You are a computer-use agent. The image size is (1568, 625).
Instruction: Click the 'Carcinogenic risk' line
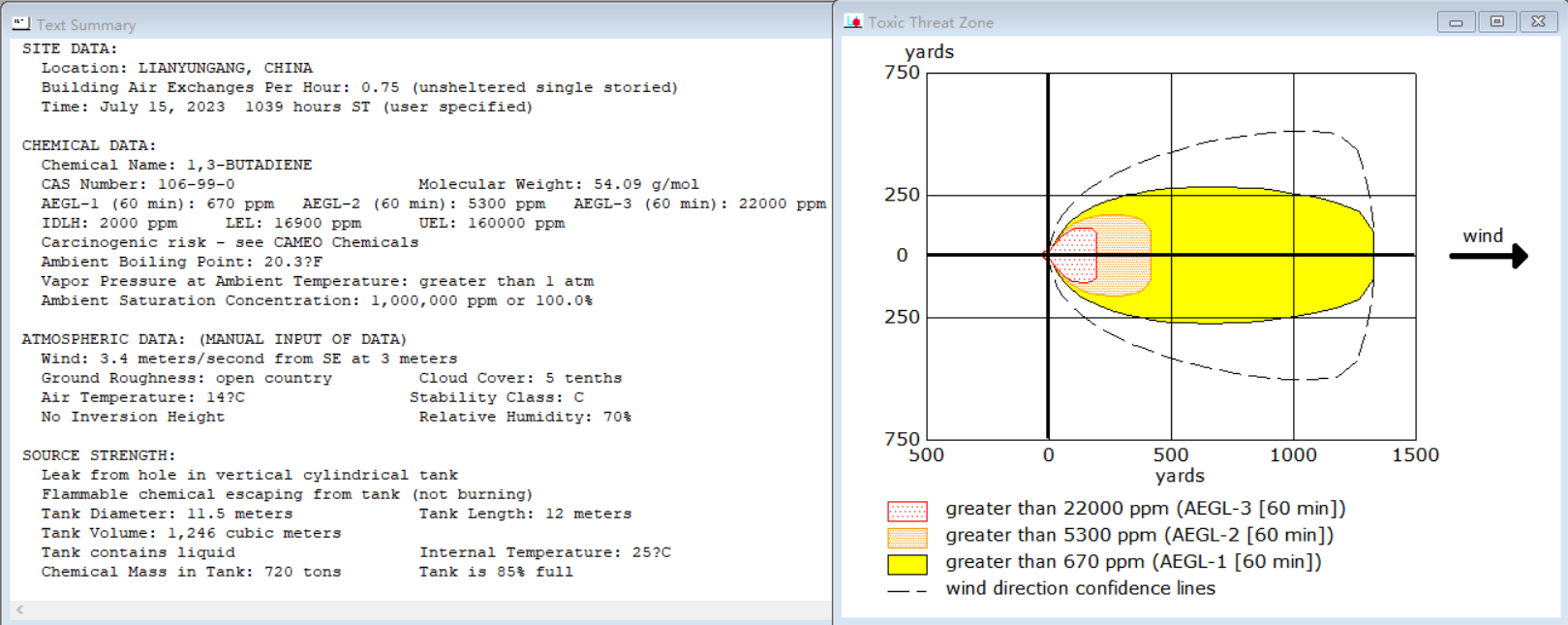coord(230,242)
